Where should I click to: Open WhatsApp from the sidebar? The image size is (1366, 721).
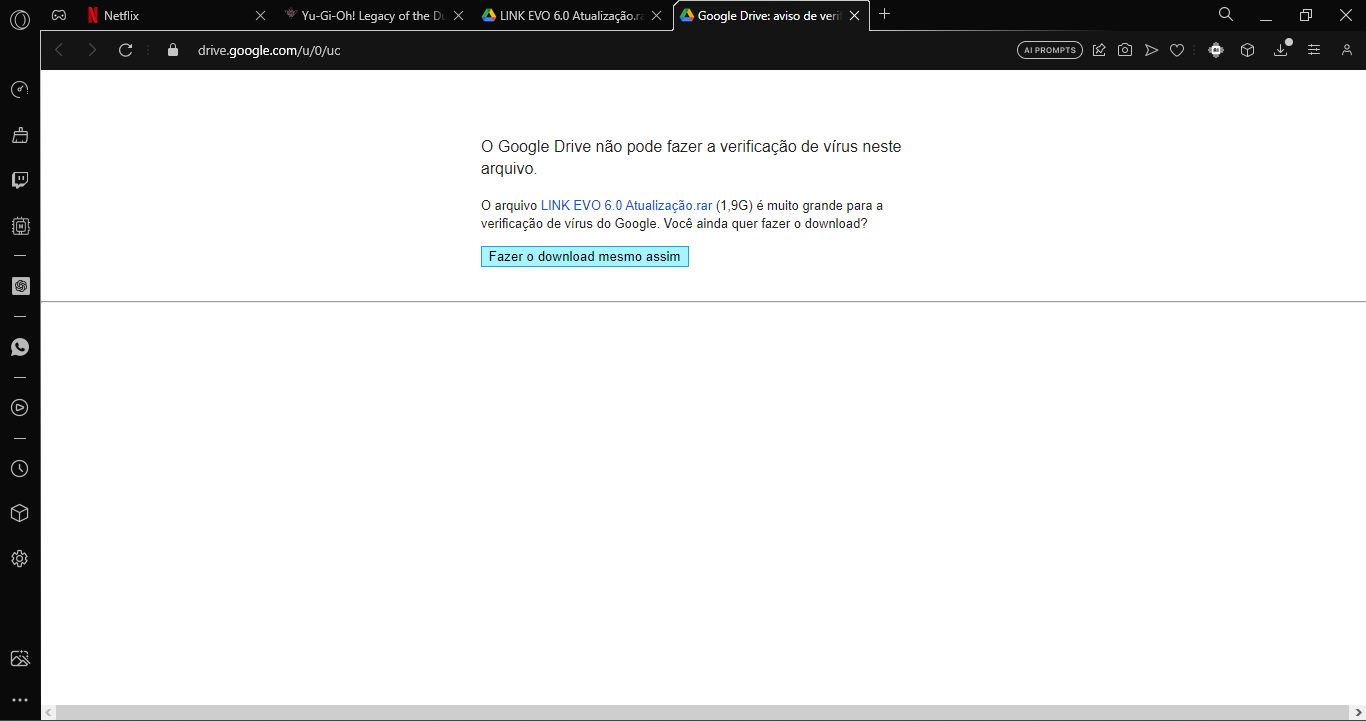coord(20,347)
